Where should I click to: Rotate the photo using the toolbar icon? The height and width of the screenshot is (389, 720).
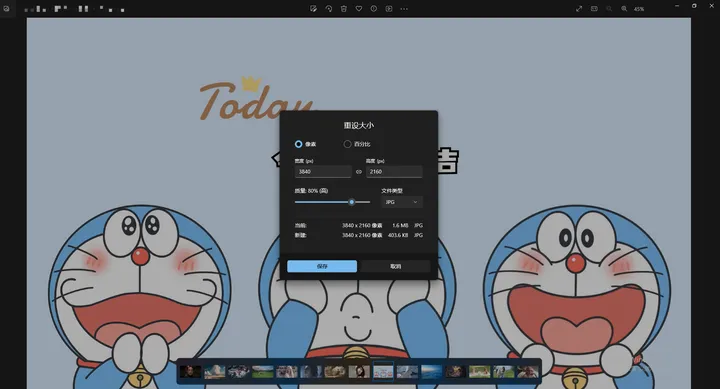tap(328, 9)
